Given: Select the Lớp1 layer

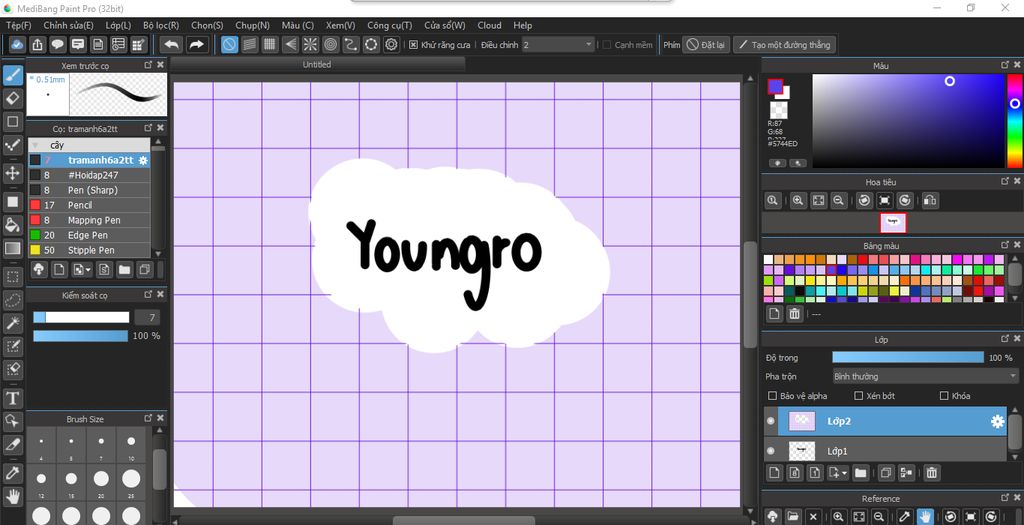Looking at the screenshot, I should (885, 451).
